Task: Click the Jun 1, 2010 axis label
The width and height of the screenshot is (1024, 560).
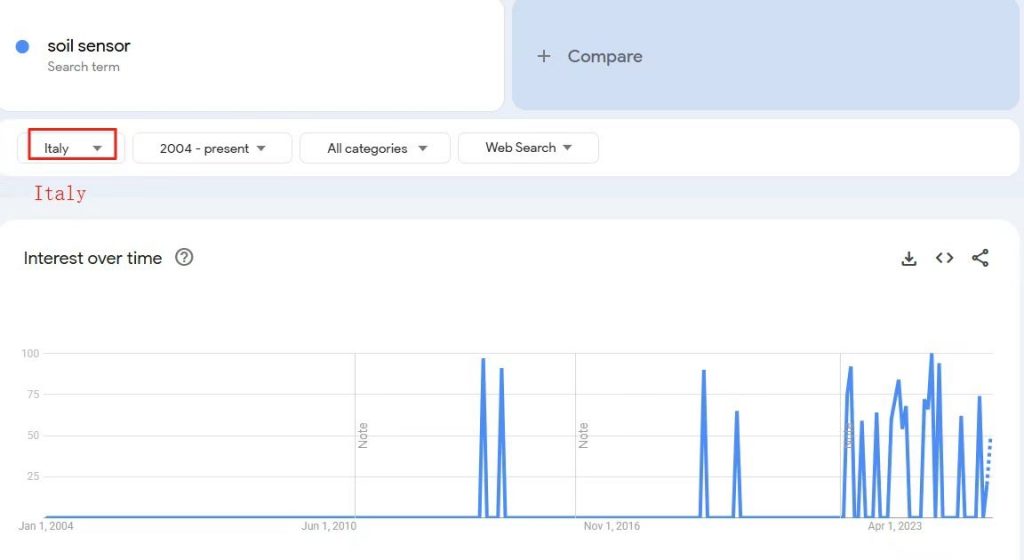Action: [328, 526]
